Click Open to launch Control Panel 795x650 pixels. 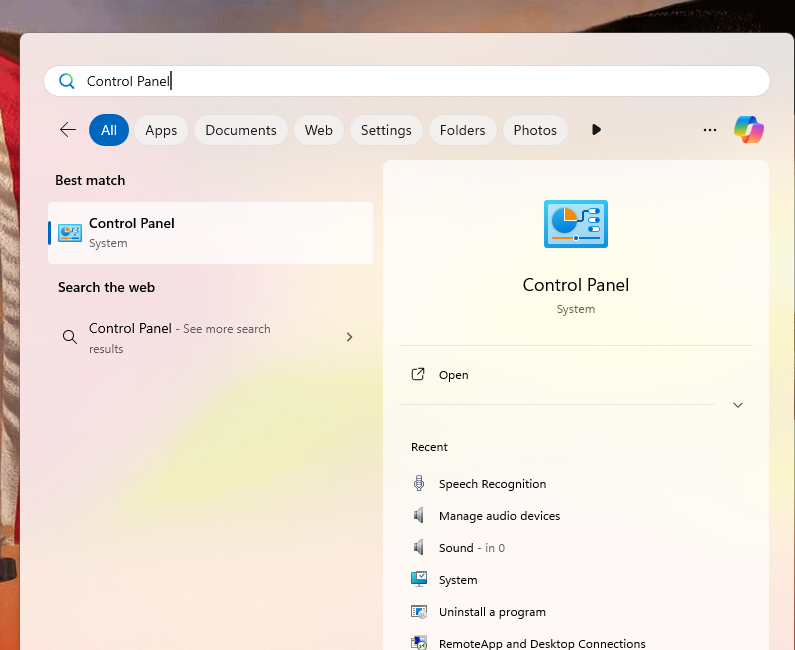[453, 375]
